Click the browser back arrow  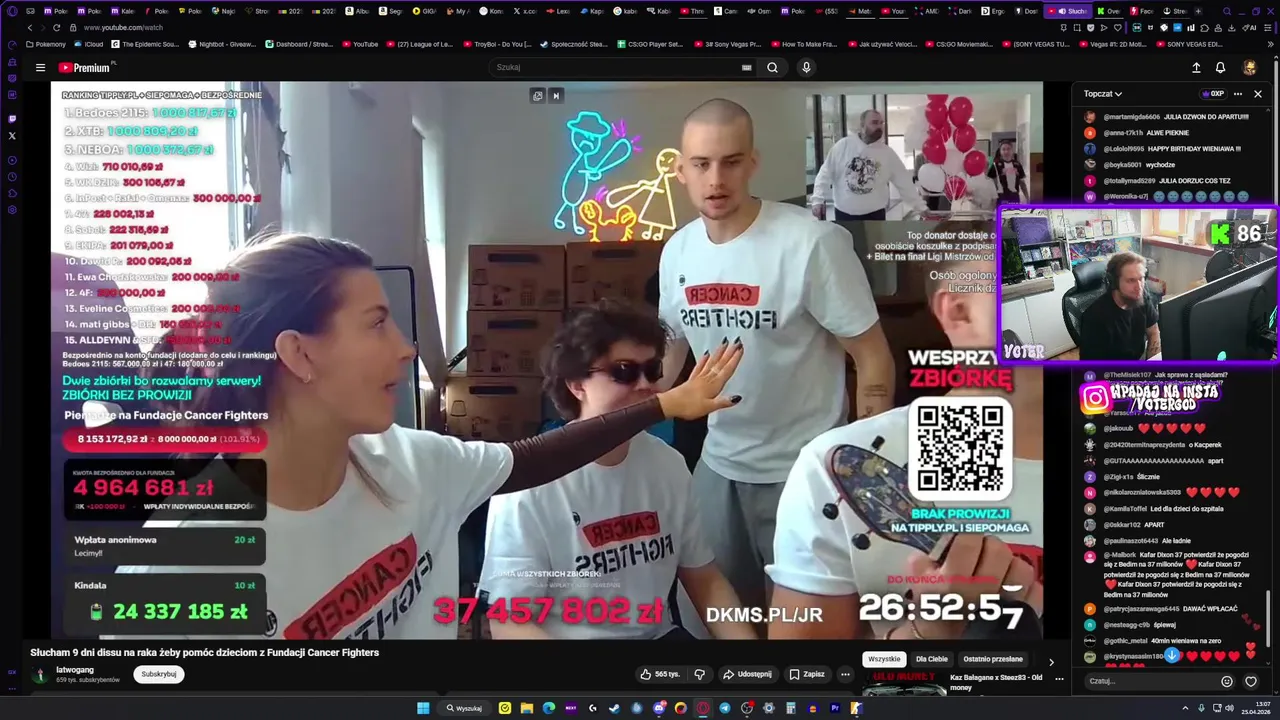pos(30,28)
